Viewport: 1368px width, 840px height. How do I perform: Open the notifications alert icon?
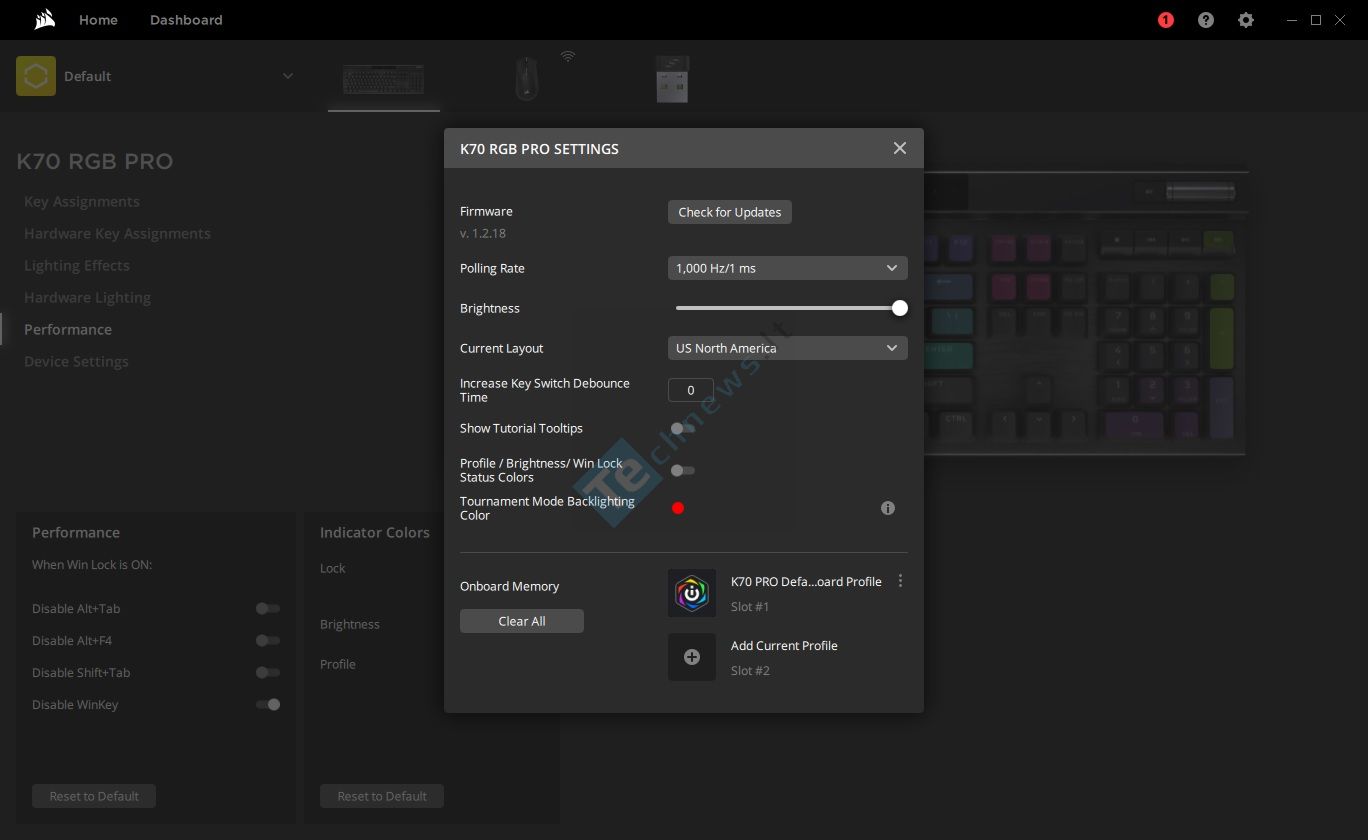click(x=1166, y=20)
